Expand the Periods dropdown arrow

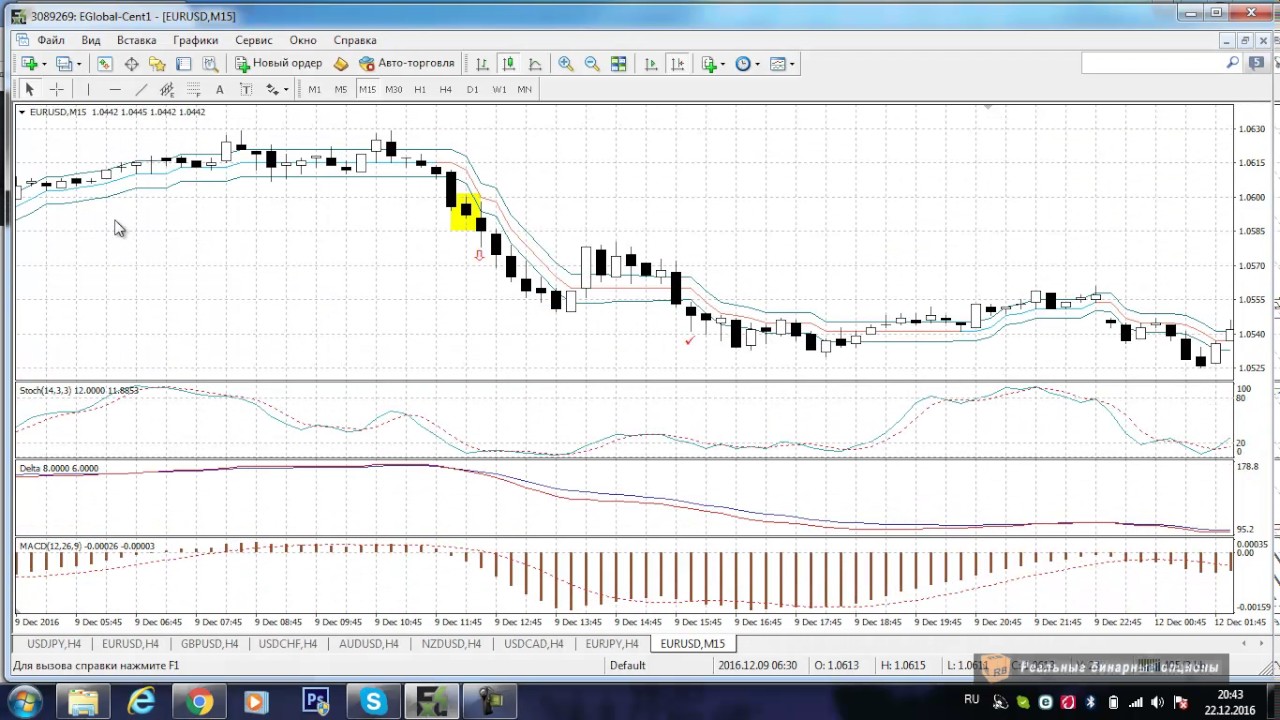[757, 64]
